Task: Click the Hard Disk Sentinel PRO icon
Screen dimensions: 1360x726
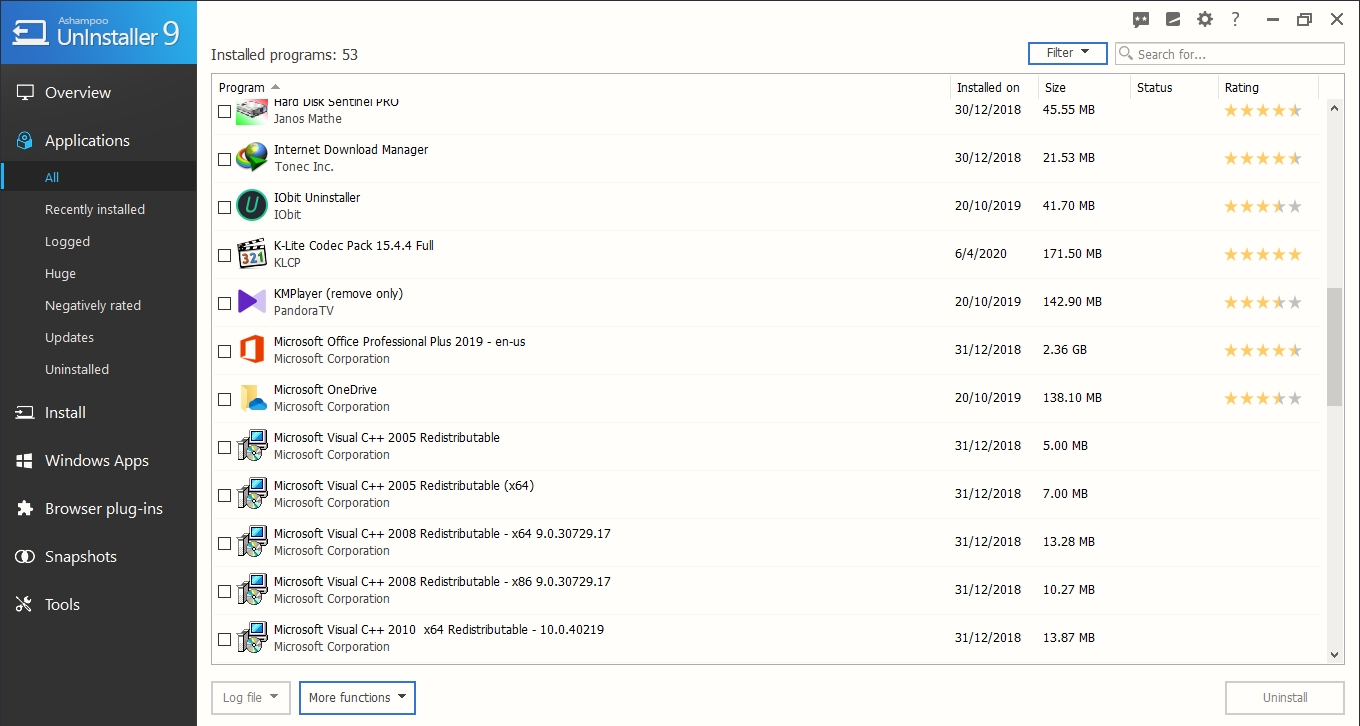Action: coord(252,112)
